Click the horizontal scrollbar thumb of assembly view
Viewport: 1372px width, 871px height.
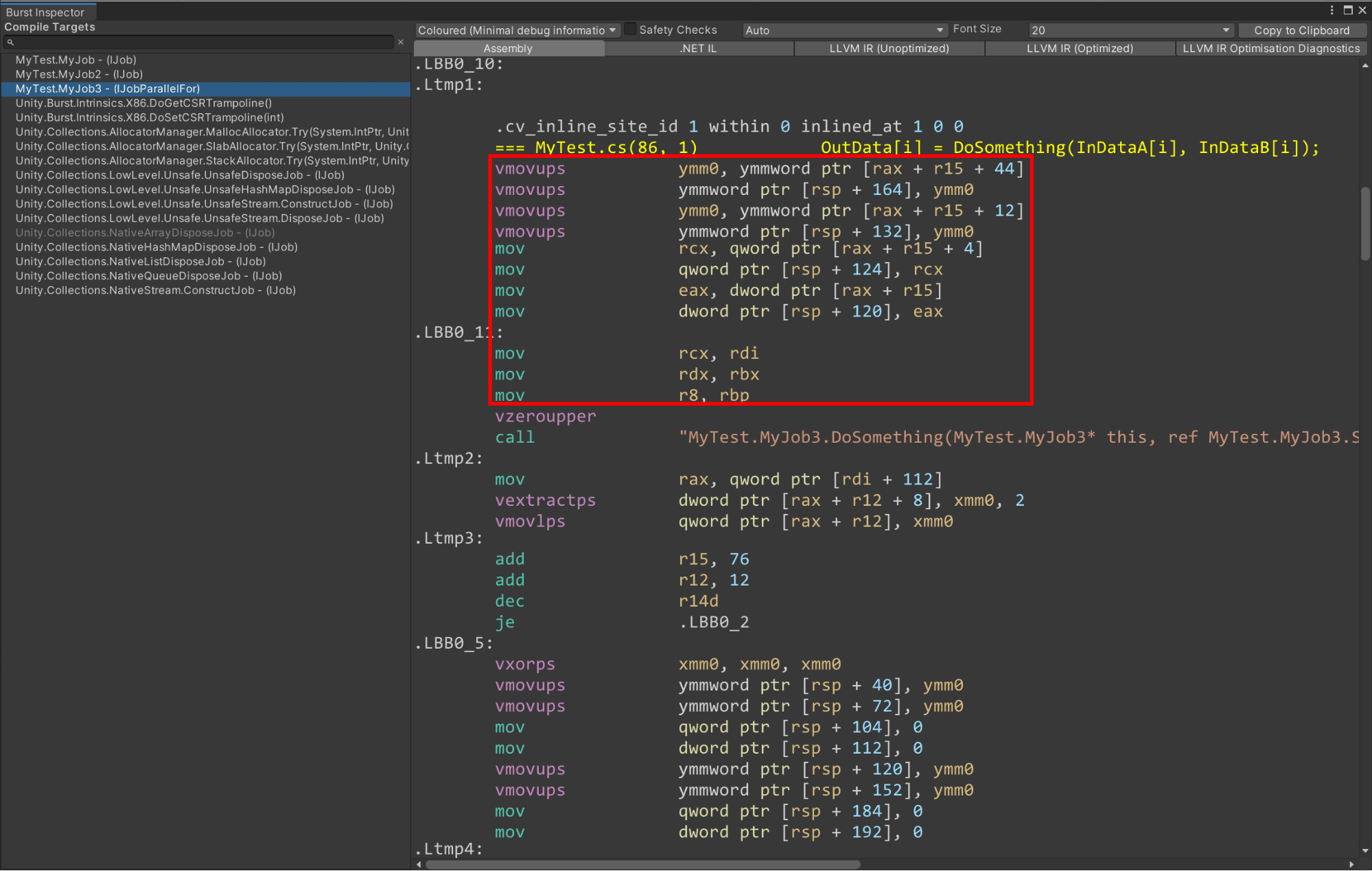click(x=642, y=864)
